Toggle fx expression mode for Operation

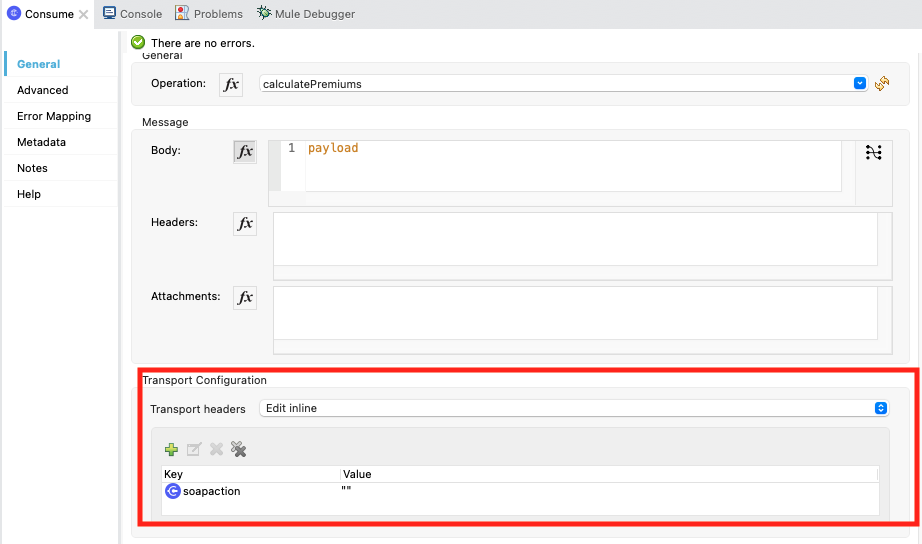tap(231, 84)
